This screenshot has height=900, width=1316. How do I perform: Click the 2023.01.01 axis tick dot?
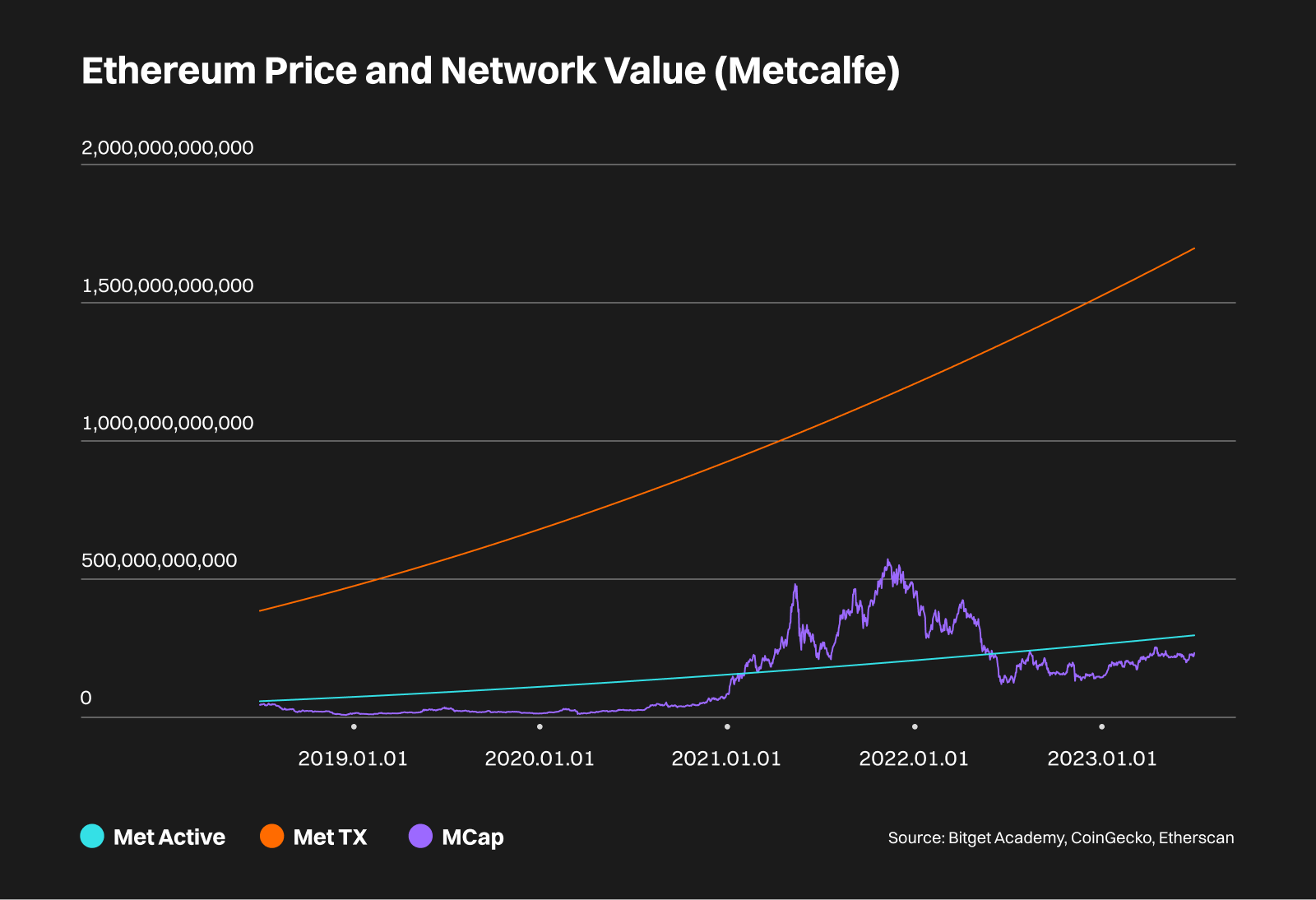tap(1102, 726)
